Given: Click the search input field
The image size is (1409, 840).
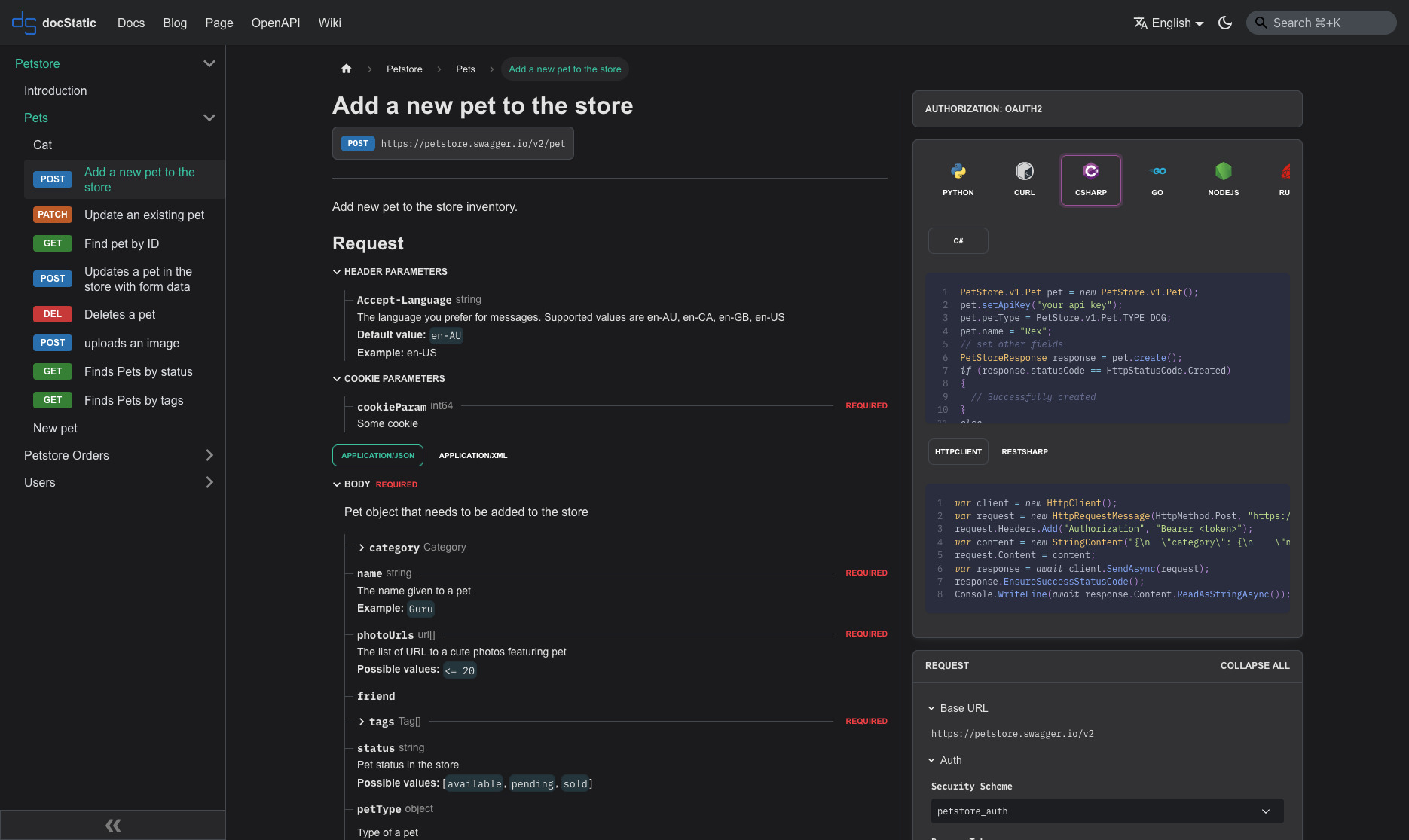Looking at the screenshot, I should point(1321,23).
